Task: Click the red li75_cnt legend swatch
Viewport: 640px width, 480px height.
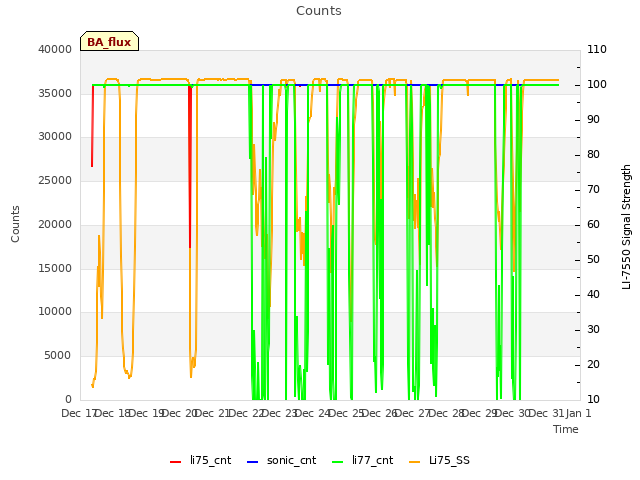Action: tap(176, 462)
